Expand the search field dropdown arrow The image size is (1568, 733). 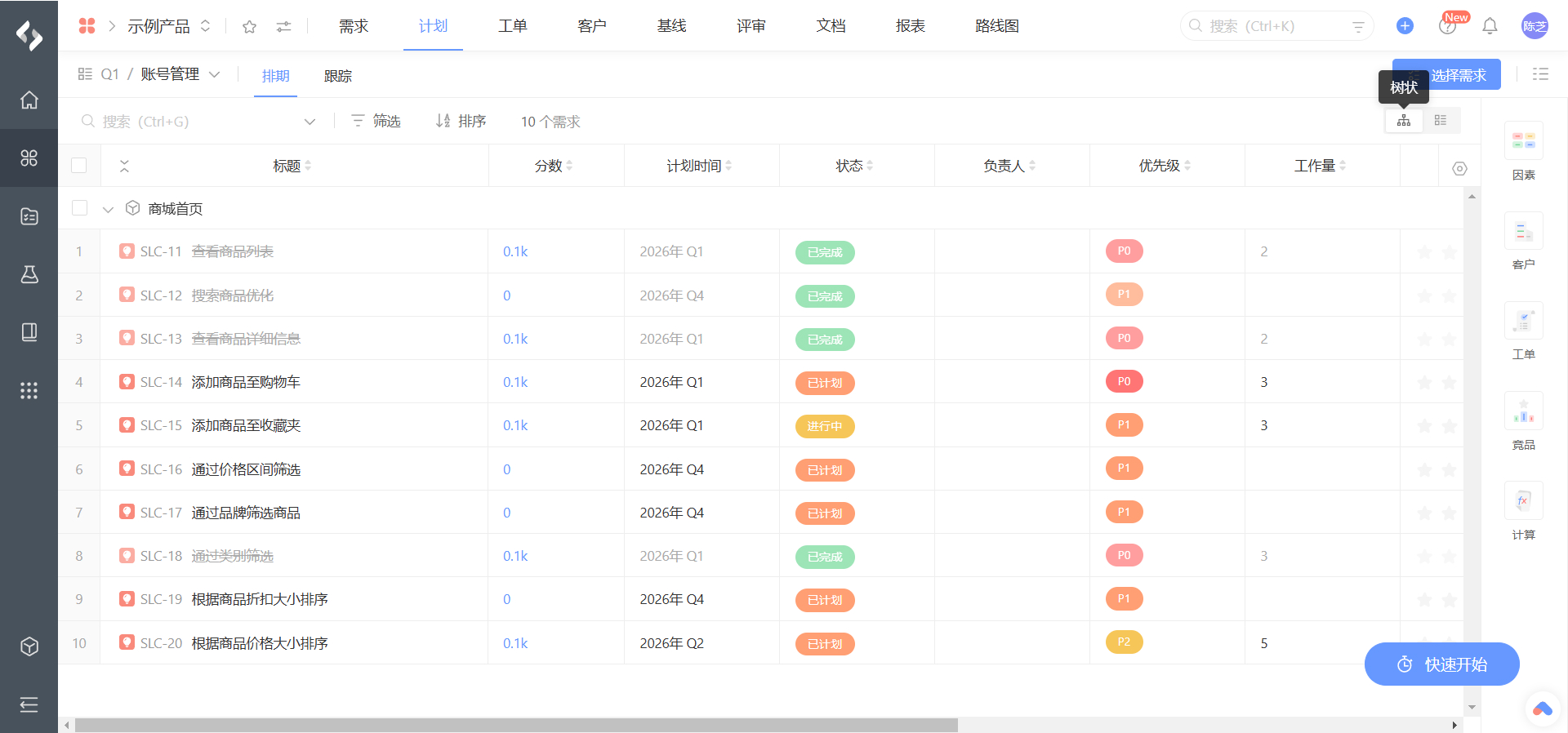[x=310, y=122]
